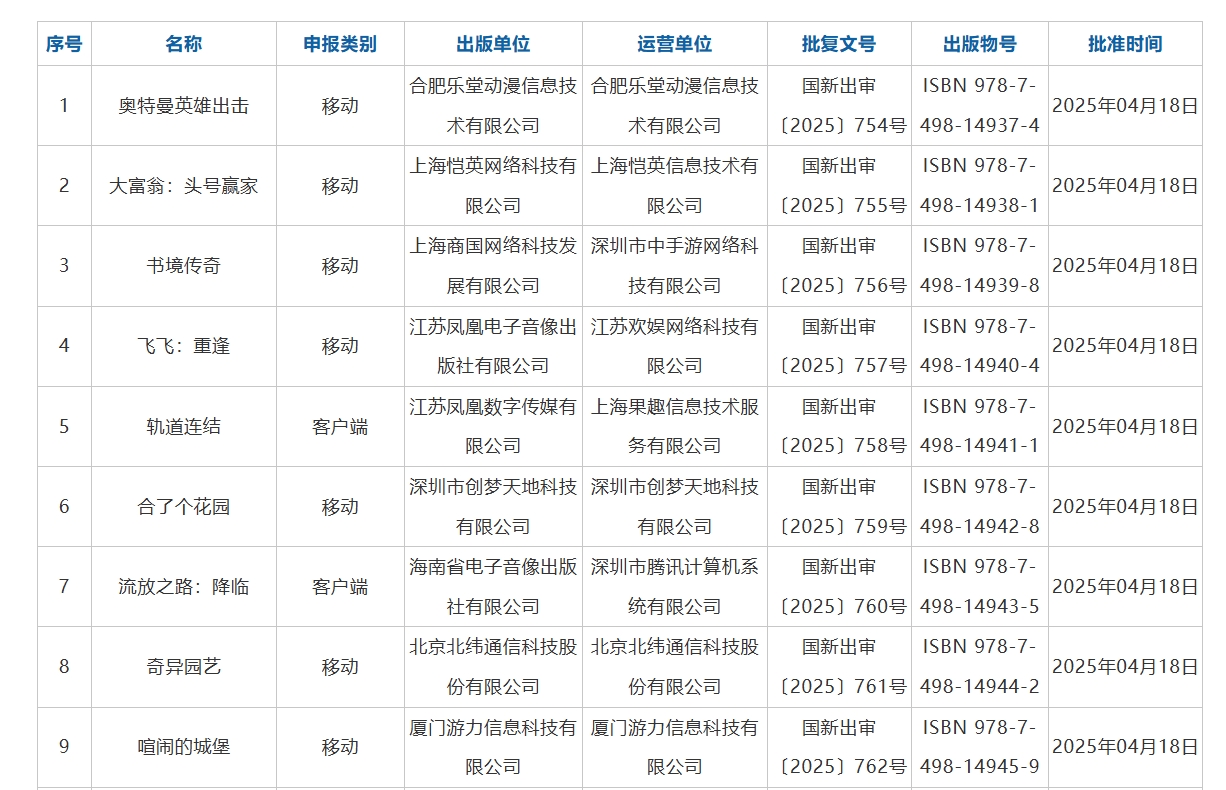Select the game name 大富翁：头号赢家
The image size is (1226, 790).
184,186
